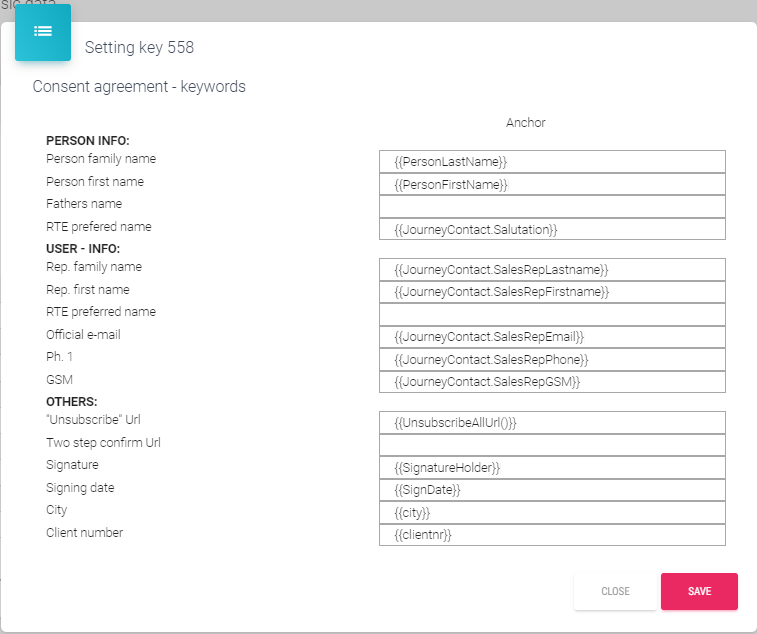Click the Ph. 1 anchor field

pyautogui.click(x=552, y=359)
